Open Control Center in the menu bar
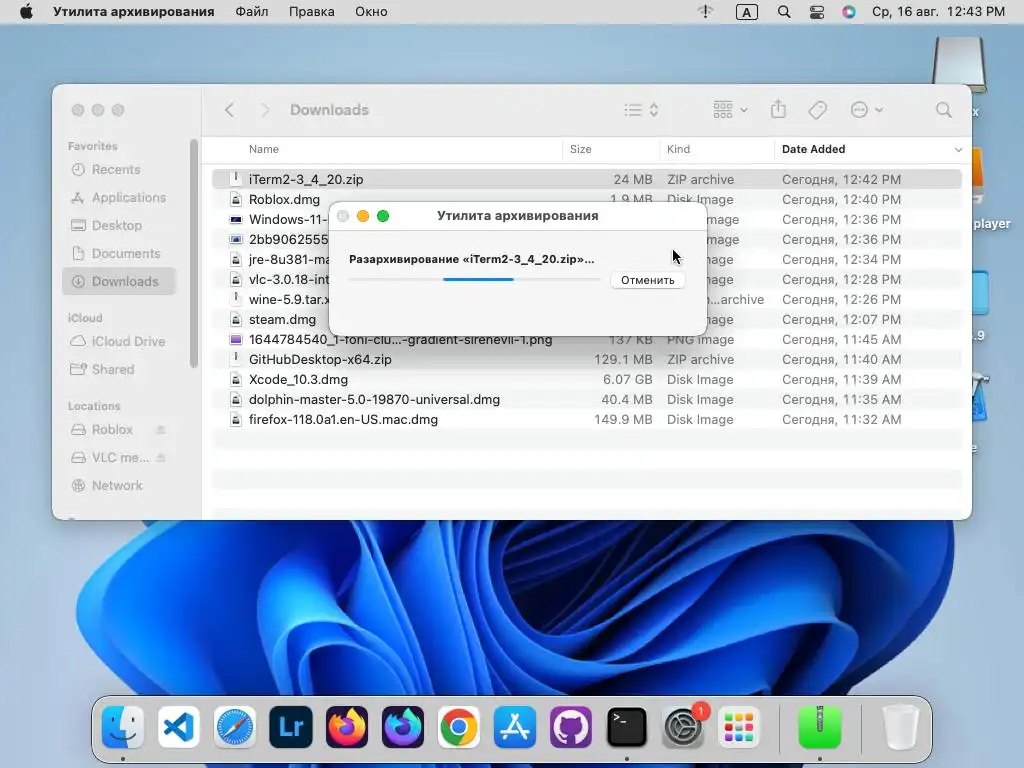This screenshot has width=1024, height=768. click(816, 12)
